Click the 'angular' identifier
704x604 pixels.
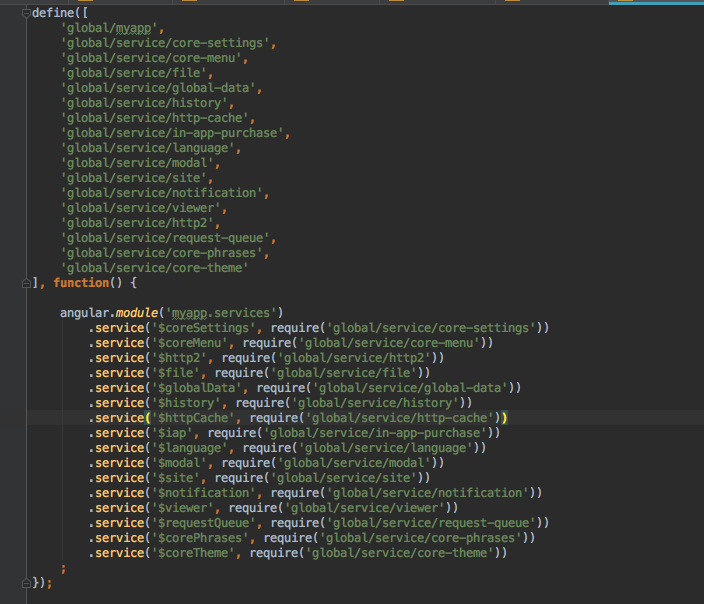(84, 313)
